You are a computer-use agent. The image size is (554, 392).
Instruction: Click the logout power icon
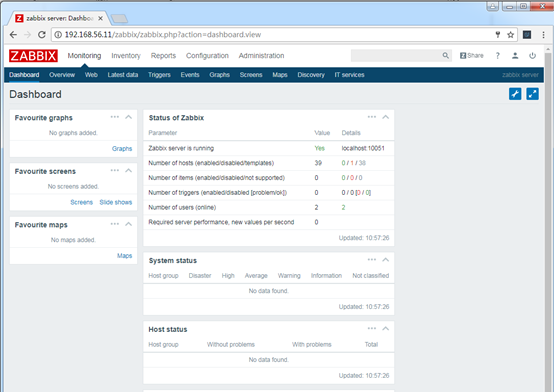point(532,55)
